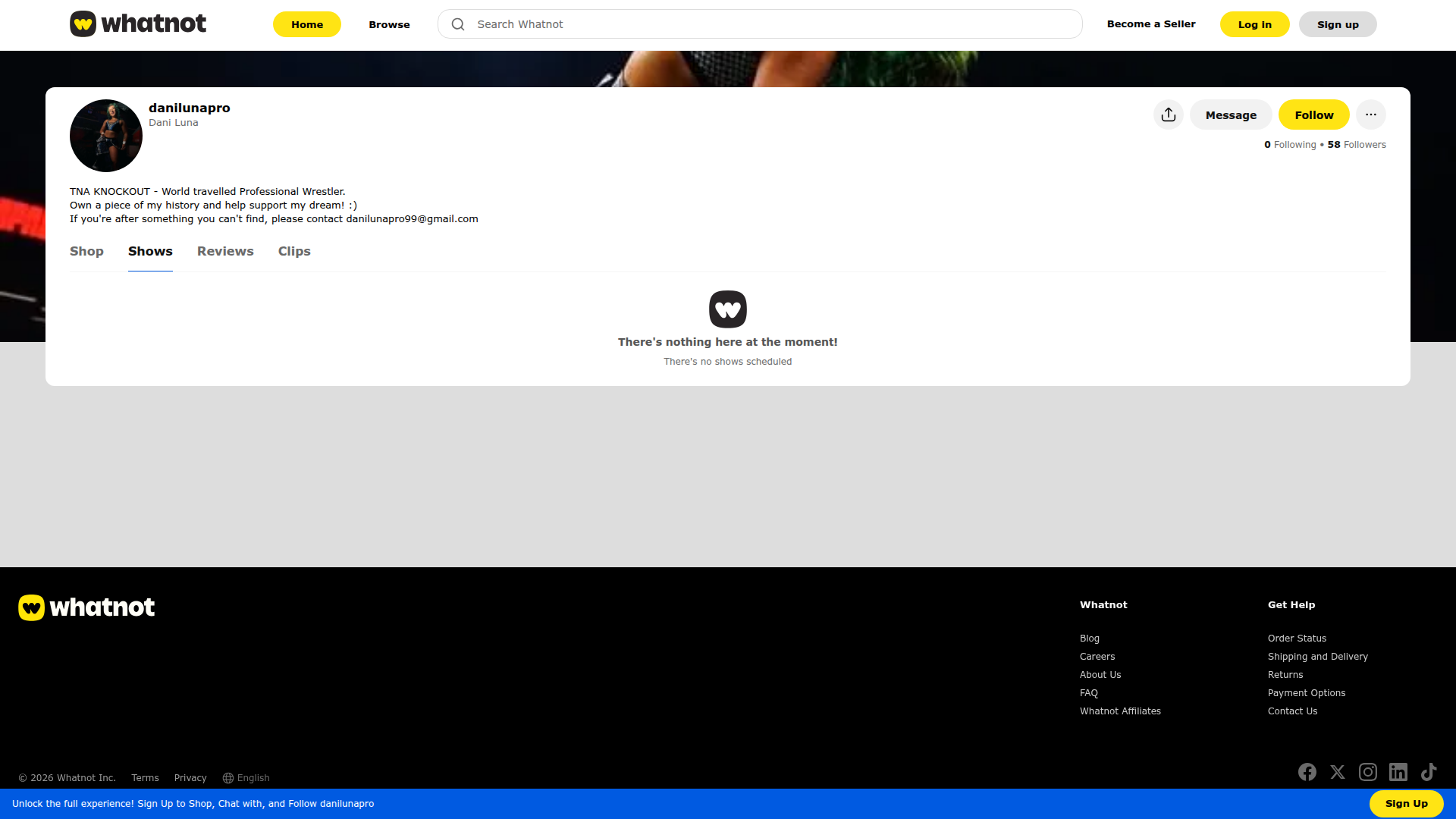Screen dimensions: 1456x819
Task: Open Privacy in footer
Action: click(x=190, y=778)
